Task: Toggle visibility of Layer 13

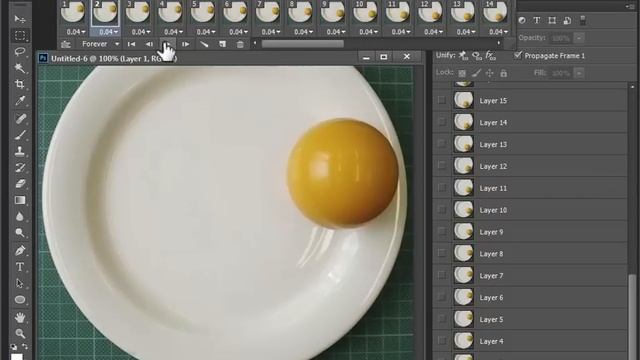Action: point(442,144)
